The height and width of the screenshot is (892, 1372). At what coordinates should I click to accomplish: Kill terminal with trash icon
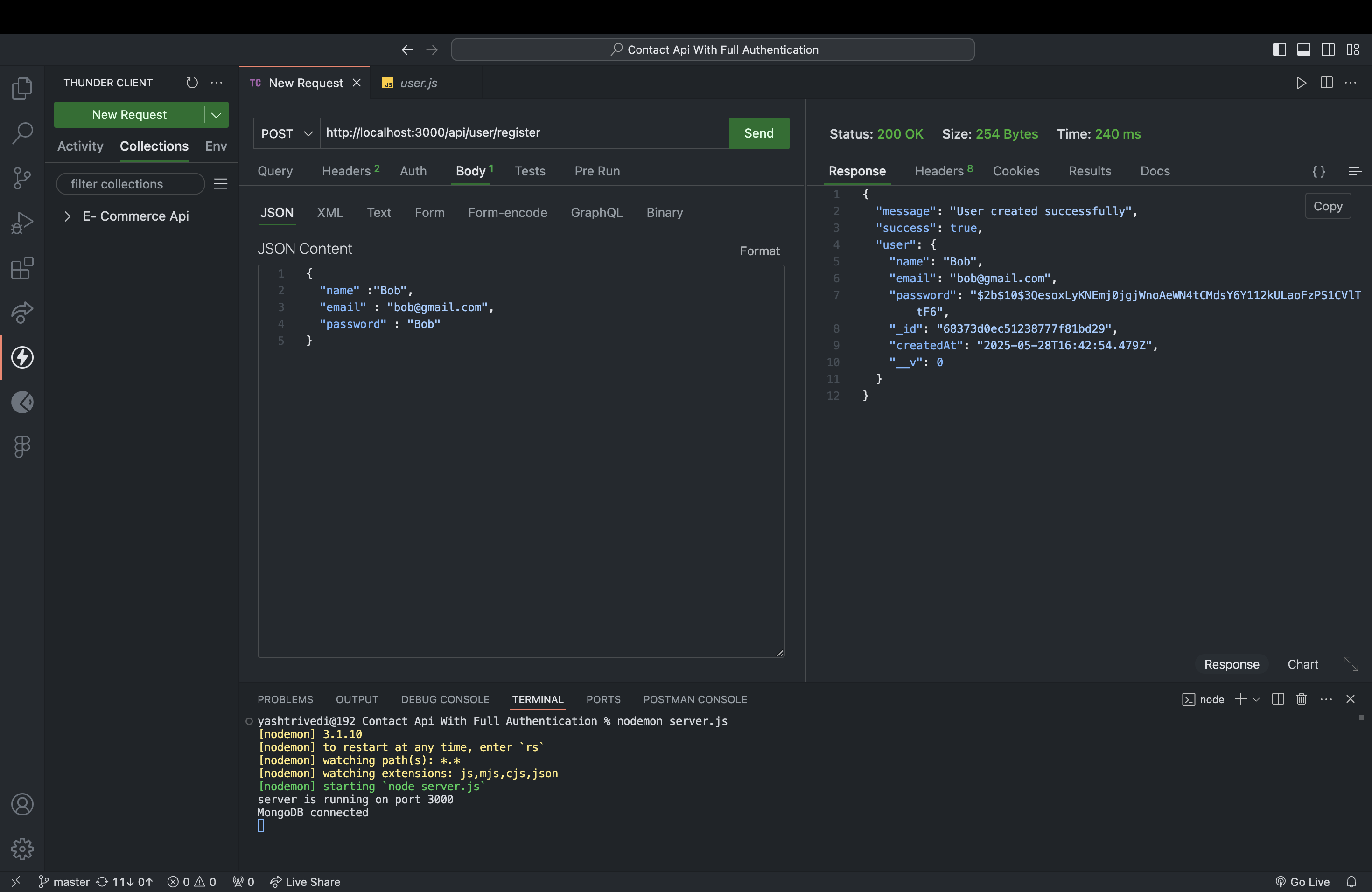pyautogui.click(x=1301, y=699)
